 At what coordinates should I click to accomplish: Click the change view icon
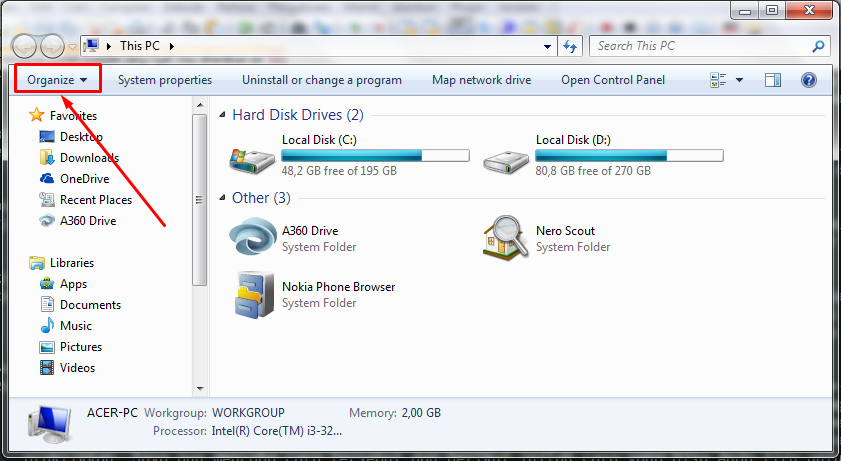pos(718,80)
